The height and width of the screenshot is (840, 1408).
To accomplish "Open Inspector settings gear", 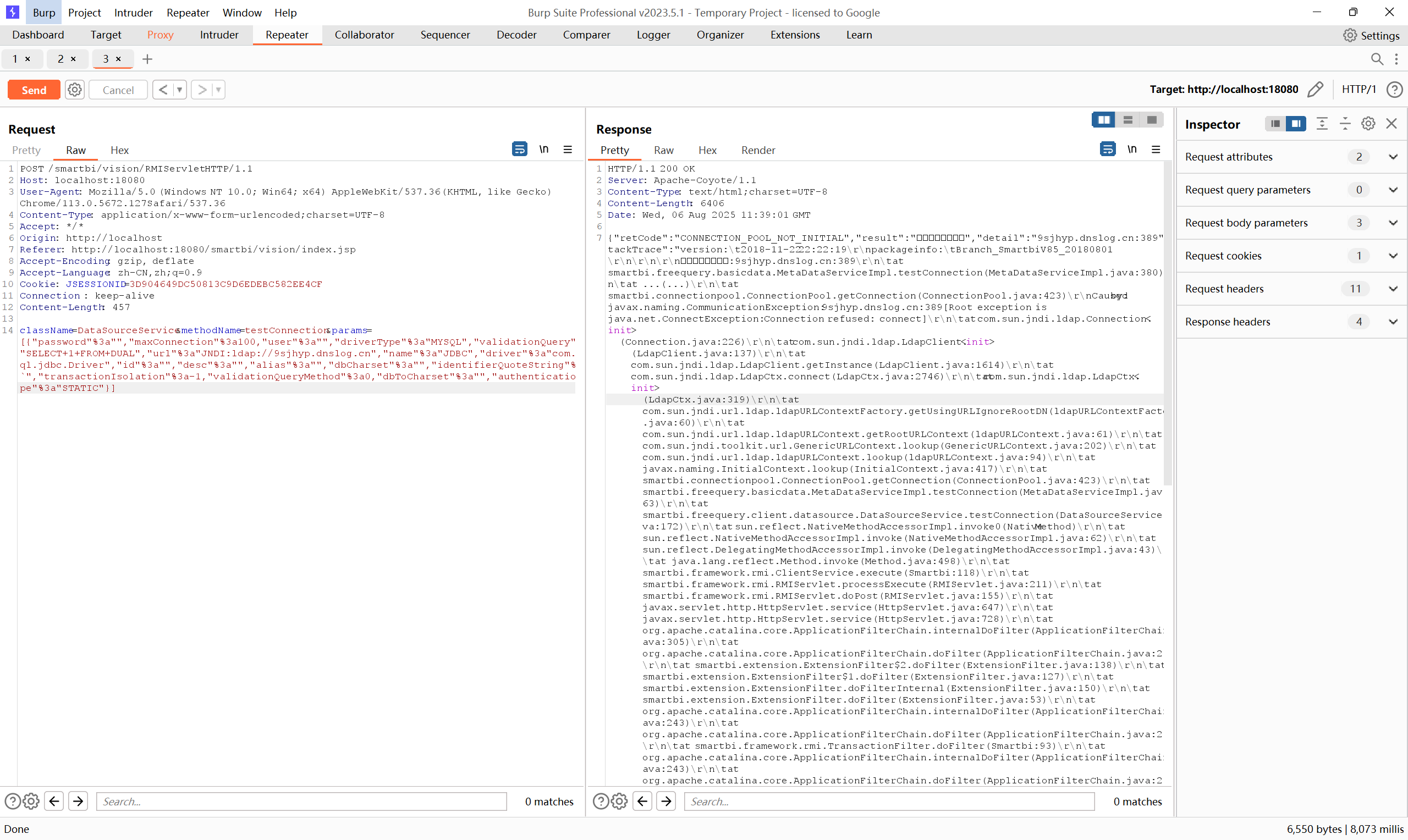I will coord(1368,124).
